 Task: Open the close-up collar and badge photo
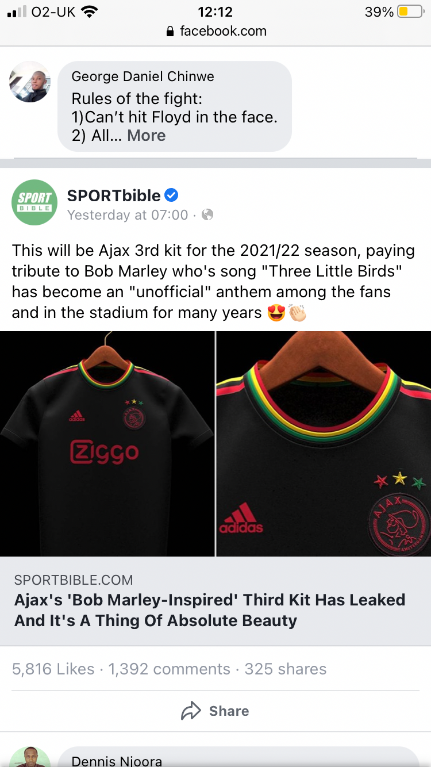324,444
